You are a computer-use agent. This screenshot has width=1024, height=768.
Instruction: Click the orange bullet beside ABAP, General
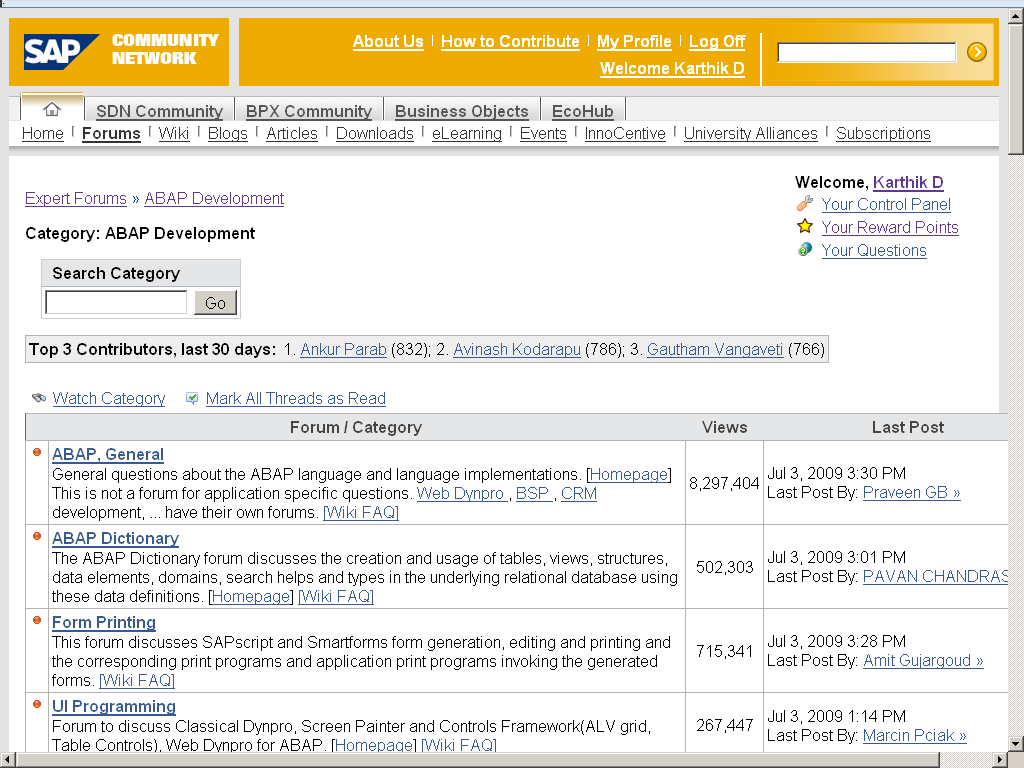[38, 453]
